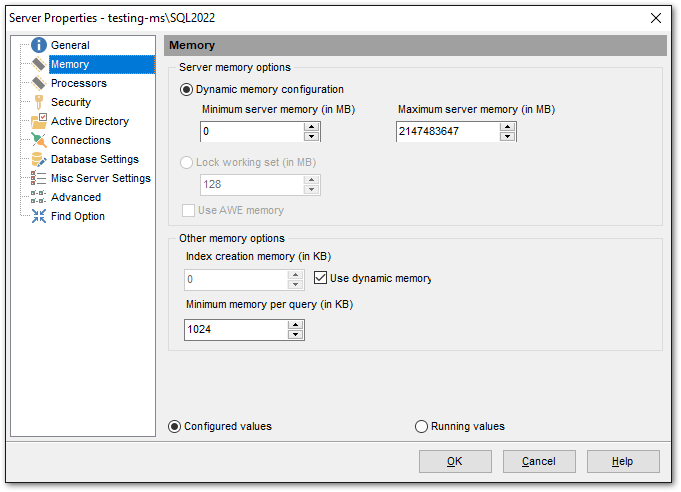Select the Running values radio button
Image resolution: width=681 pixels, height=492 pixels.
pyautogui.click(x=422, y=426)
